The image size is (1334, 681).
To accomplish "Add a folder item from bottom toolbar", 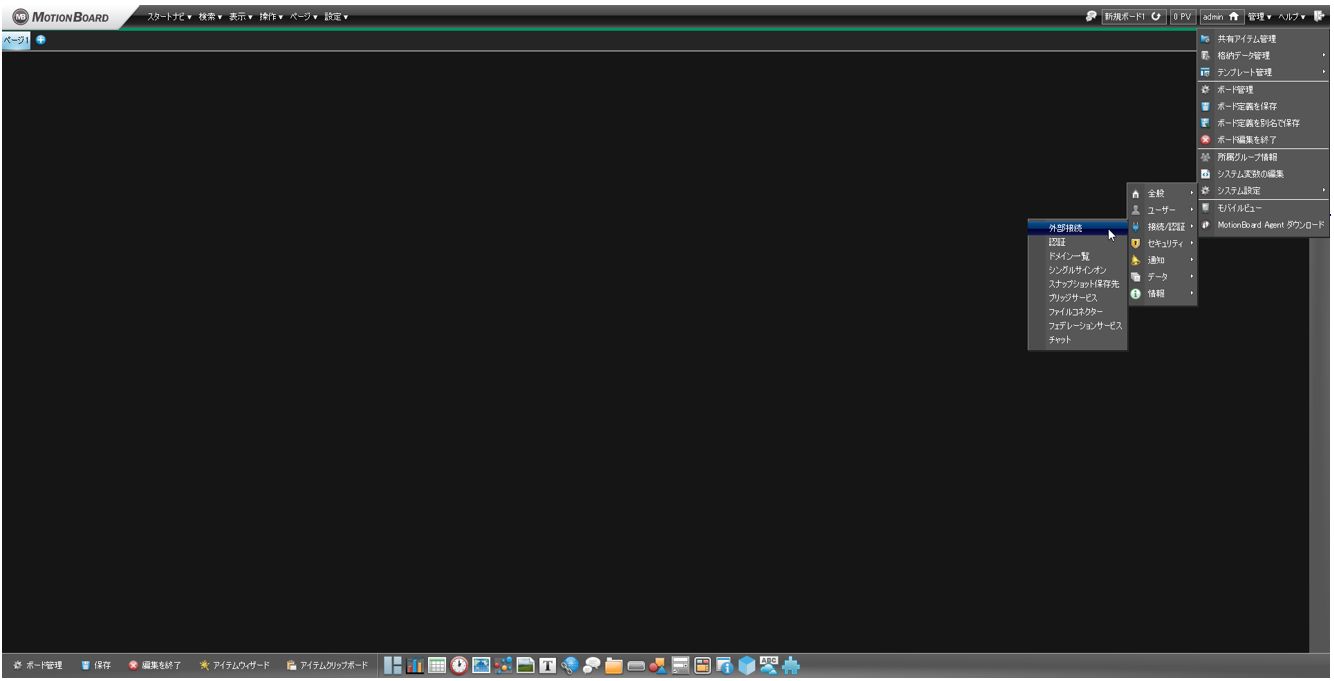I will coord(614,666).
